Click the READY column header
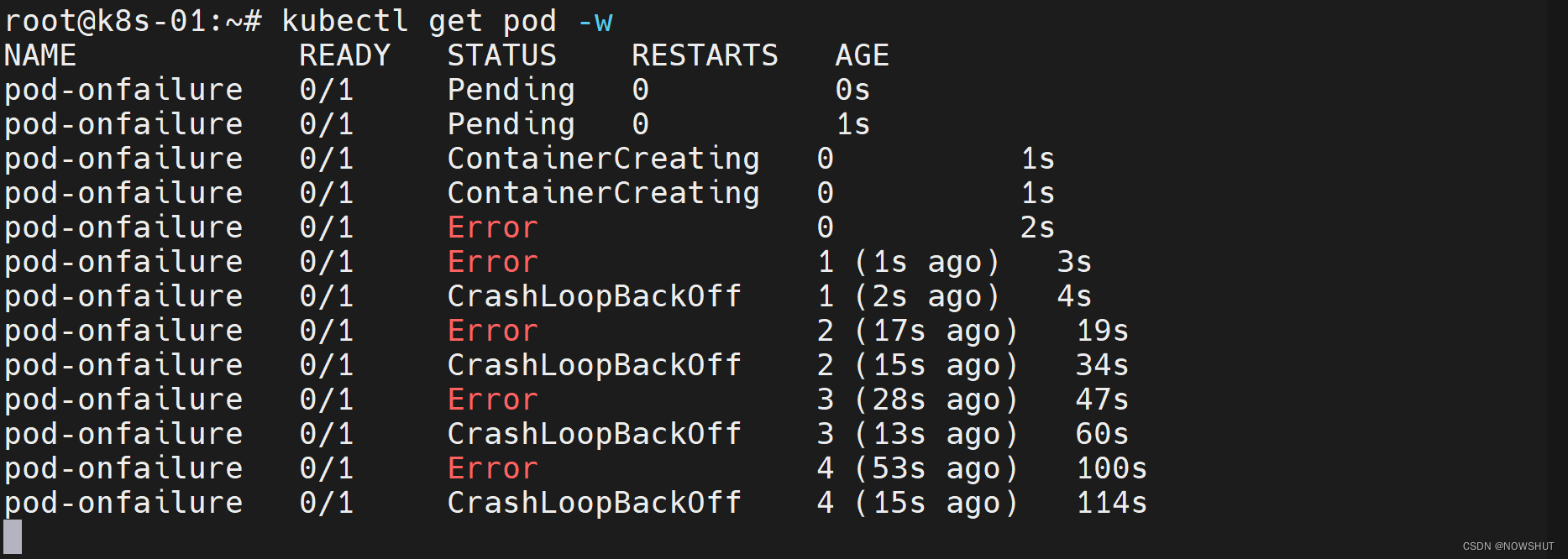The height and width of the screenshot is (559, 1568). pyautogui.click(x=344, y=55)
